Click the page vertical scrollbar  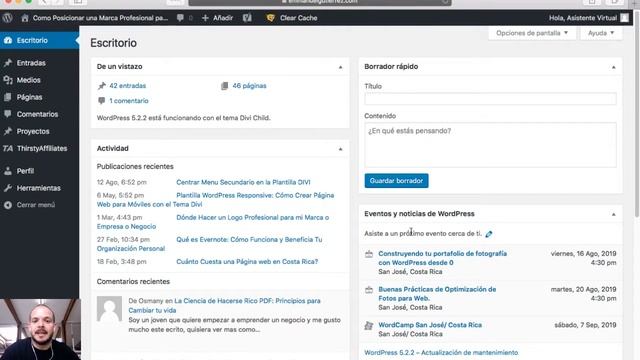coord(636,114)
